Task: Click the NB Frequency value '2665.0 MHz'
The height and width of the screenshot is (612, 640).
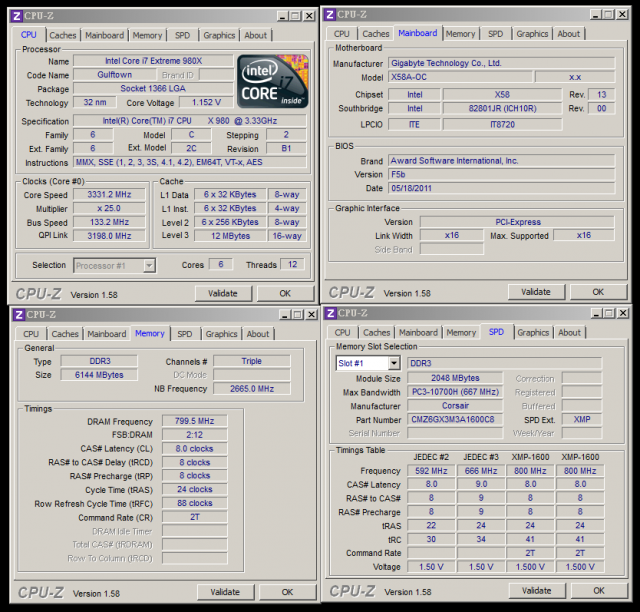Action: [252, 389]
